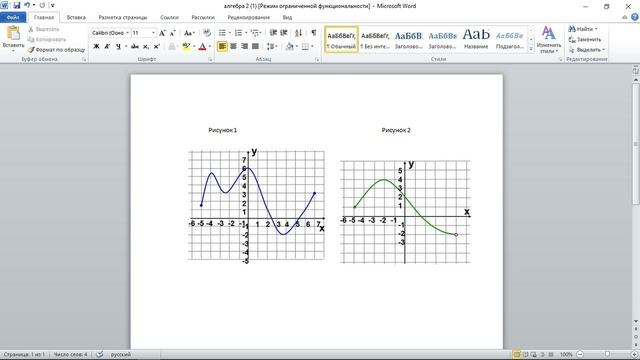The height and width of the screenshot is (360, 640).
Task: Adjust the zoom slider in status bar
Action: pyautogui.click(x=607, y=354)
